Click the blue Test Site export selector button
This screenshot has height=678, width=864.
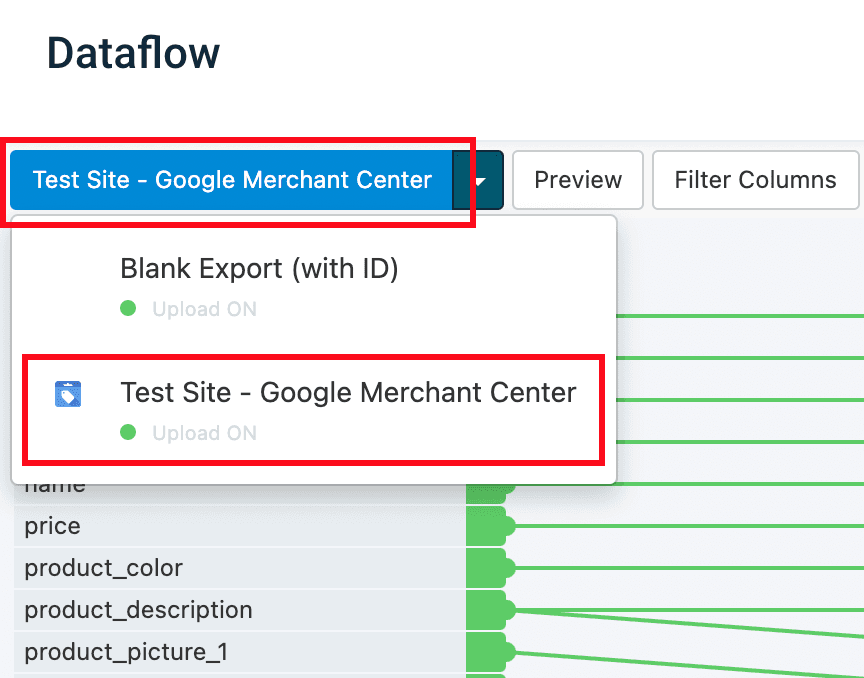point(232,181)
